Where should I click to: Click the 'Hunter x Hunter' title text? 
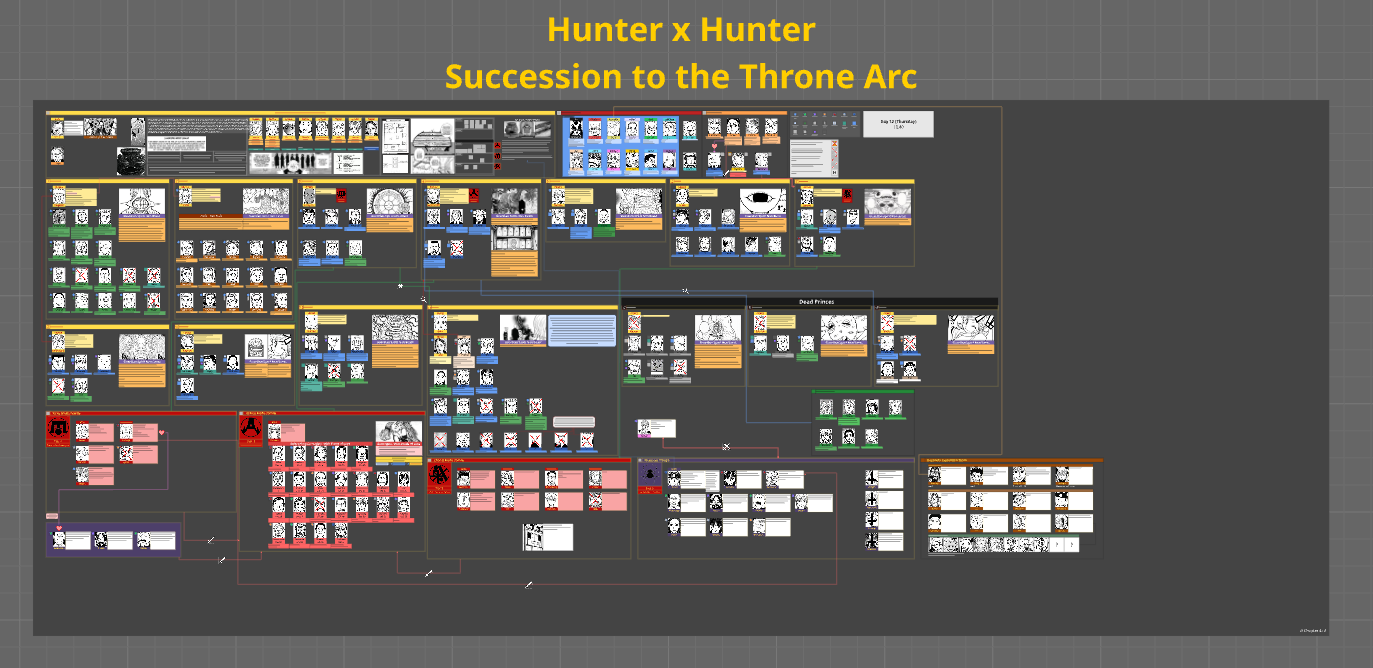click(681, 30)
